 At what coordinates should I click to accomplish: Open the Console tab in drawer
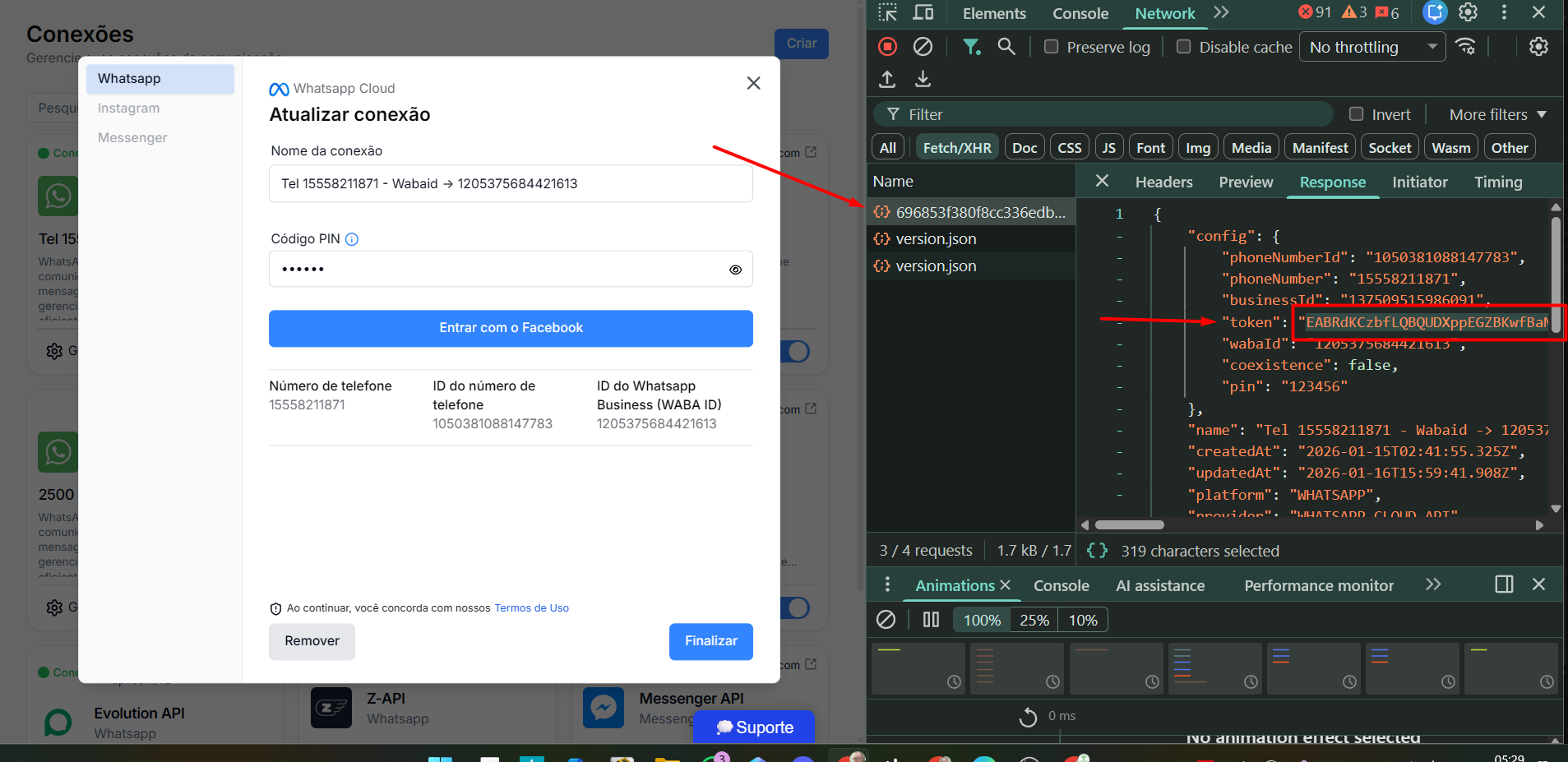pos(1062,585)
